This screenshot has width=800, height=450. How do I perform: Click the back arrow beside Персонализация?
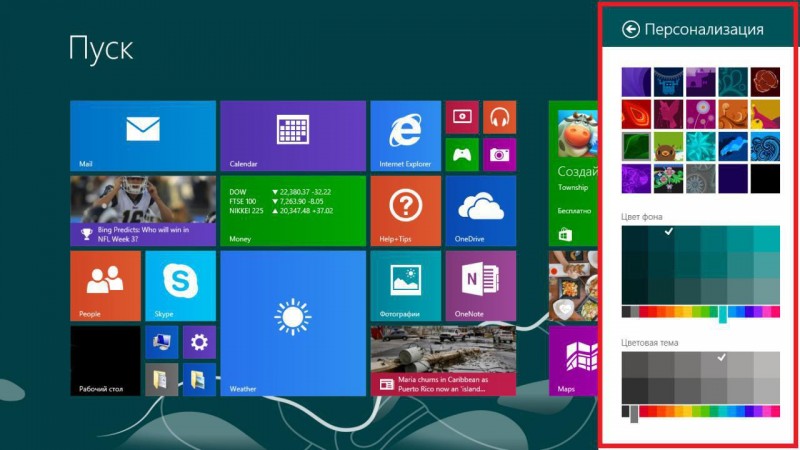point(631,30)
